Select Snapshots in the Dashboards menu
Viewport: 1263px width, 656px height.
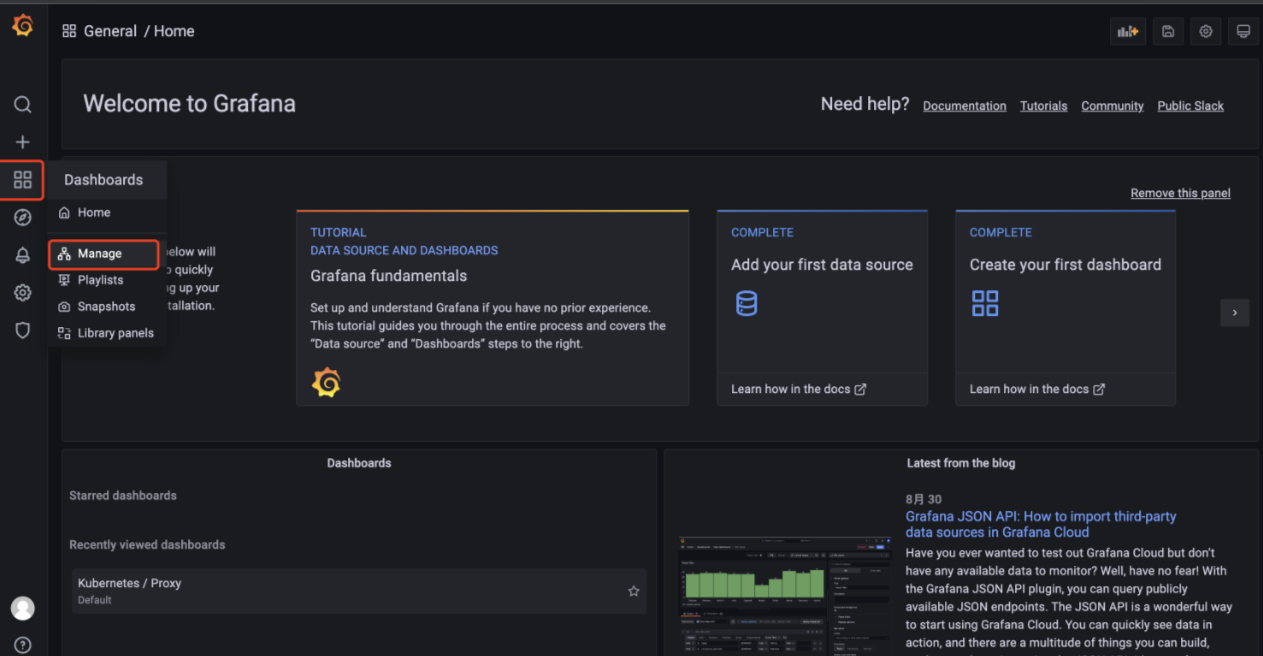click(x=106, y=306)
